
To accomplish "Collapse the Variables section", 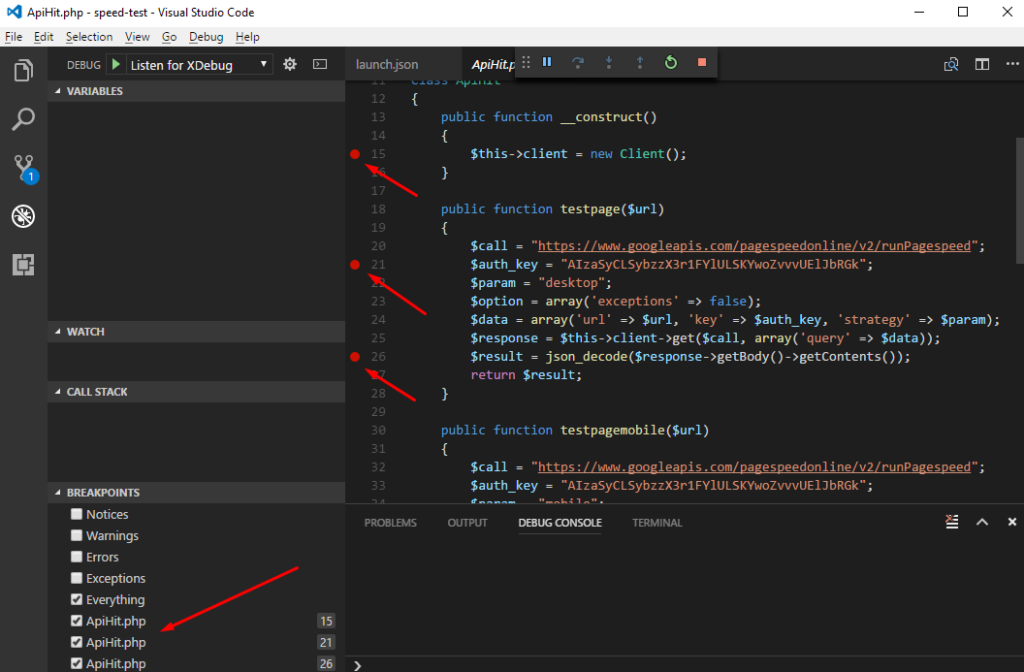I will tap(95, 91).
